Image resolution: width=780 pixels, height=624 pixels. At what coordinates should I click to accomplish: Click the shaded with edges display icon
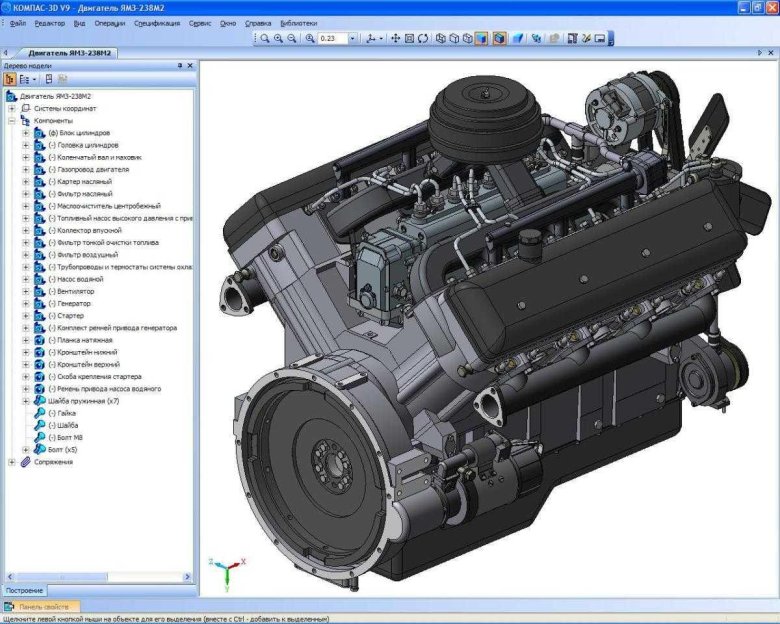498,39
